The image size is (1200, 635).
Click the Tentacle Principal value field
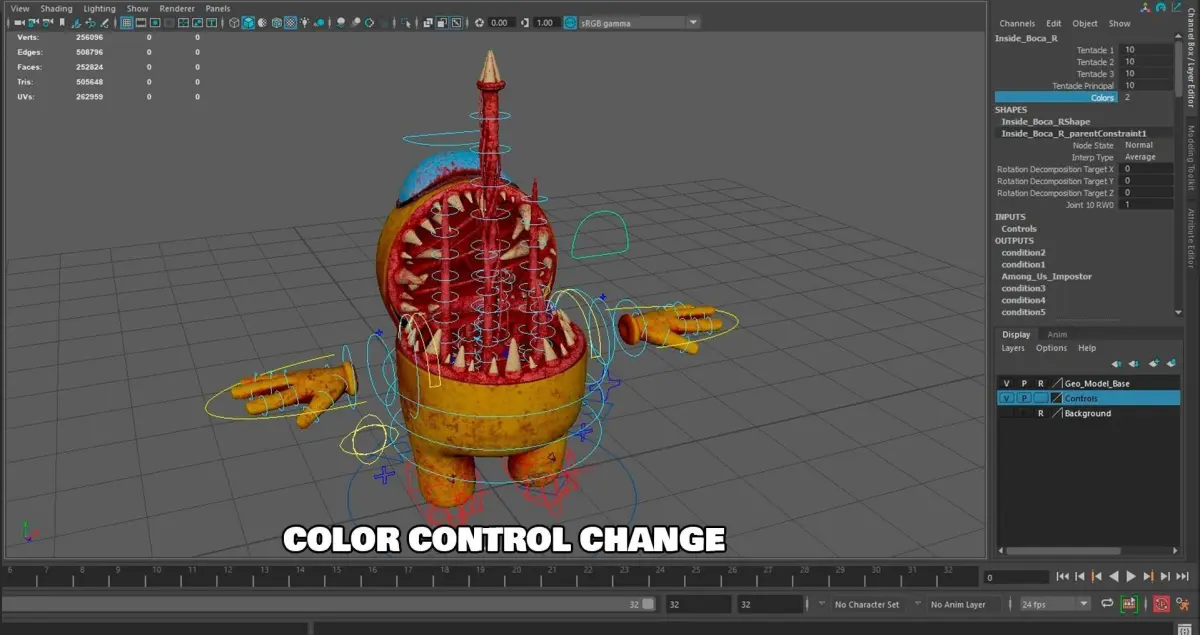[x=1147, y=85]
